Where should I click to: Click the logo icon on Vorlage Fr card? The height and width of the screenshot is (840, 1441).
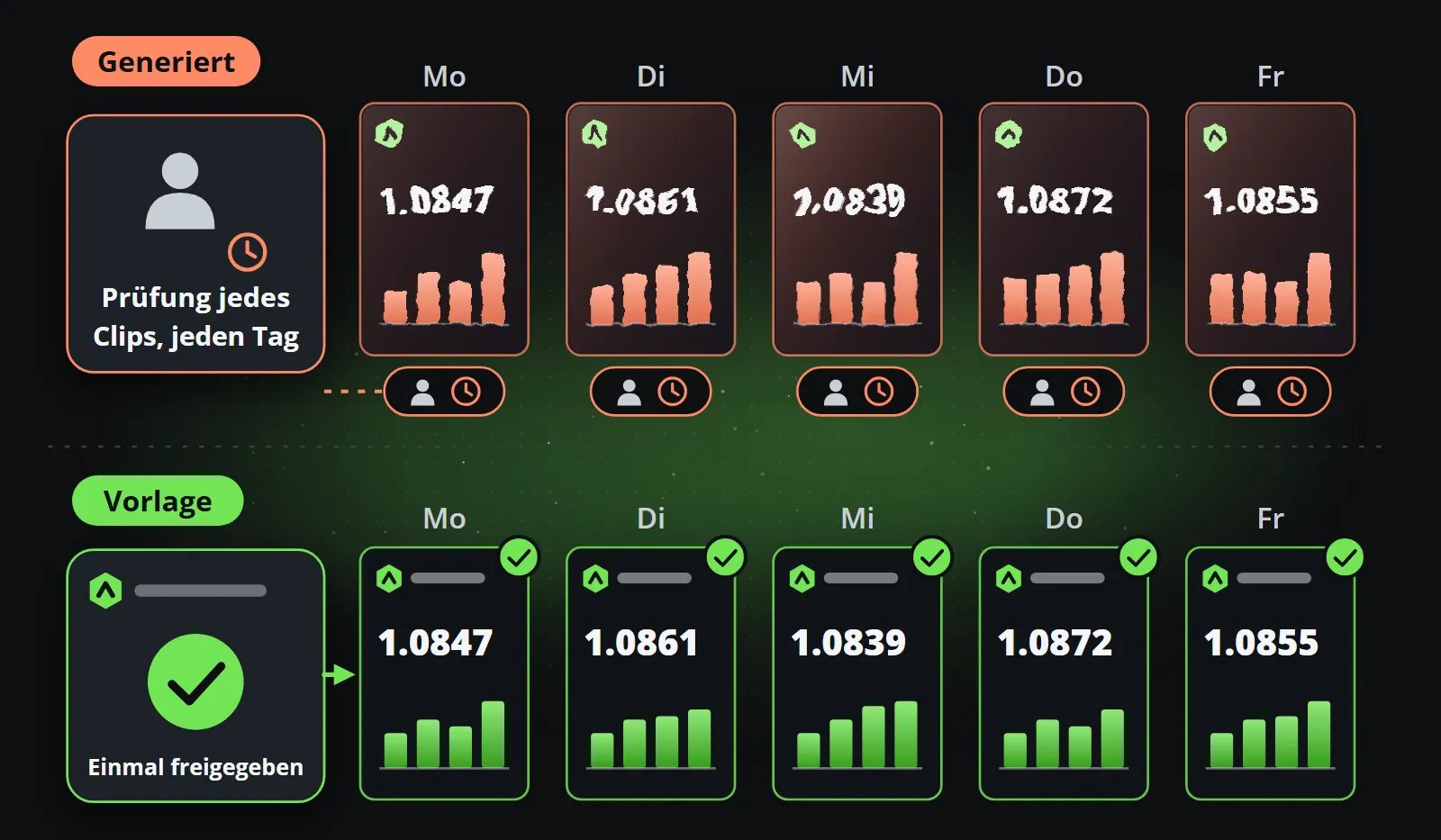click(1215, 578)
